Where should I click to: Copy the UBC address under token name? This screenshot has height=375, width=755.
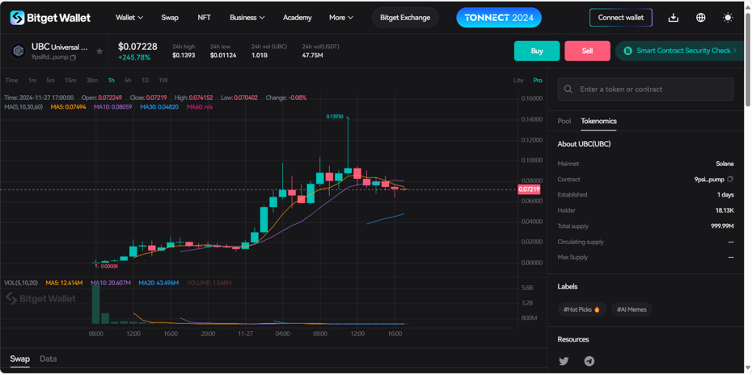[x=73, y=58]
